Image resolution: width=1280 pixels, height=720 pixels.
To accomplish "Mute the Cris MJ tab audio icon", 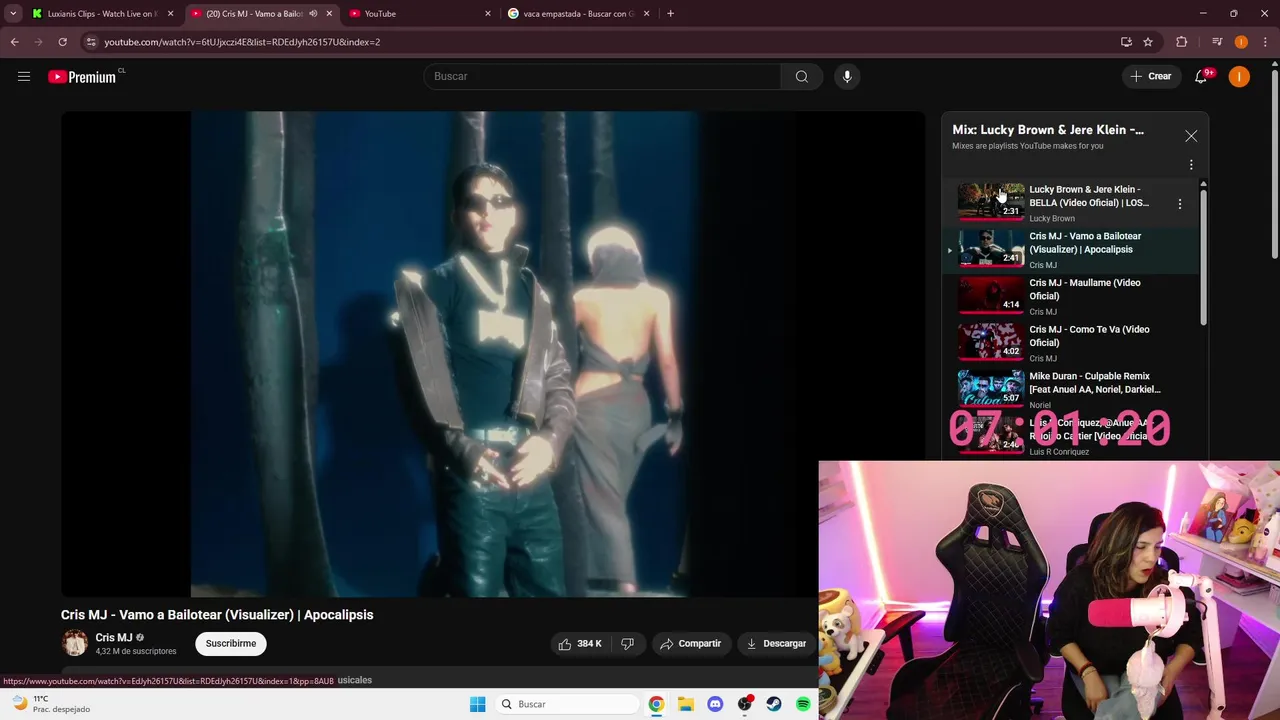I will coord(312,14).
